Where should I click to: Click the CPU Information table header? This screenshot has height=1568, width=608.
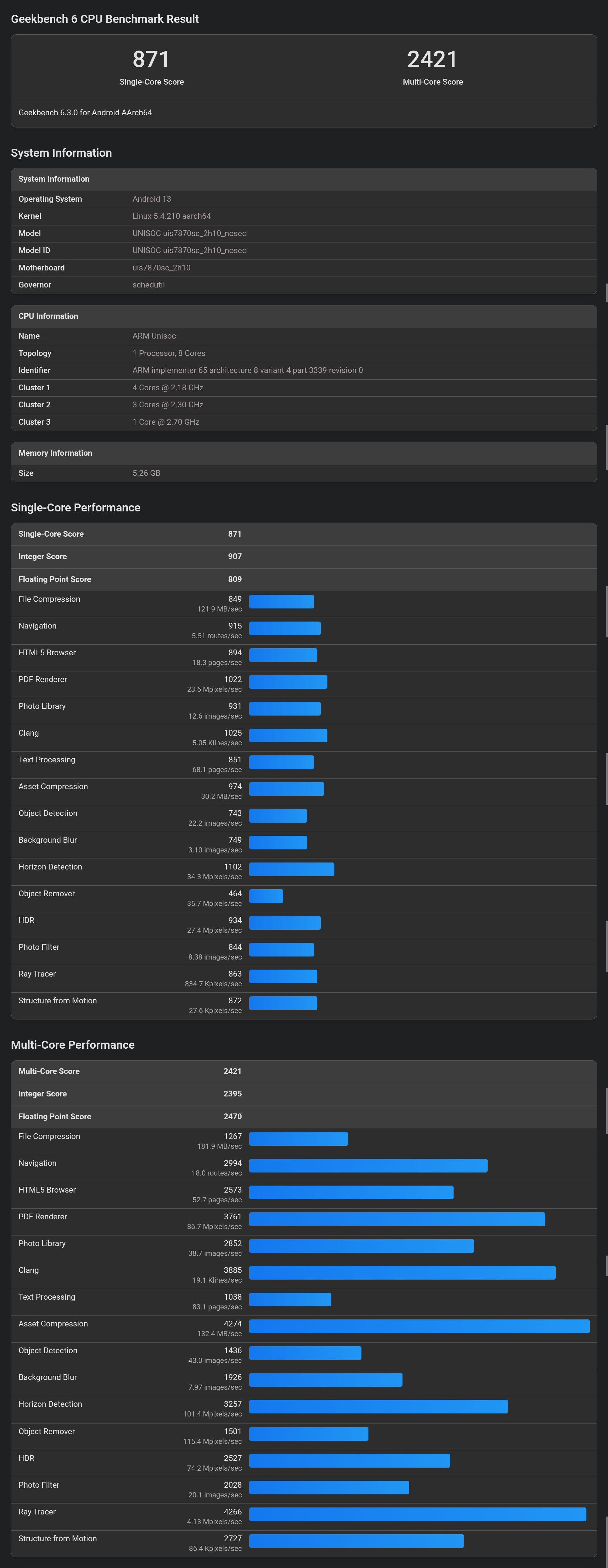point(304,316)
